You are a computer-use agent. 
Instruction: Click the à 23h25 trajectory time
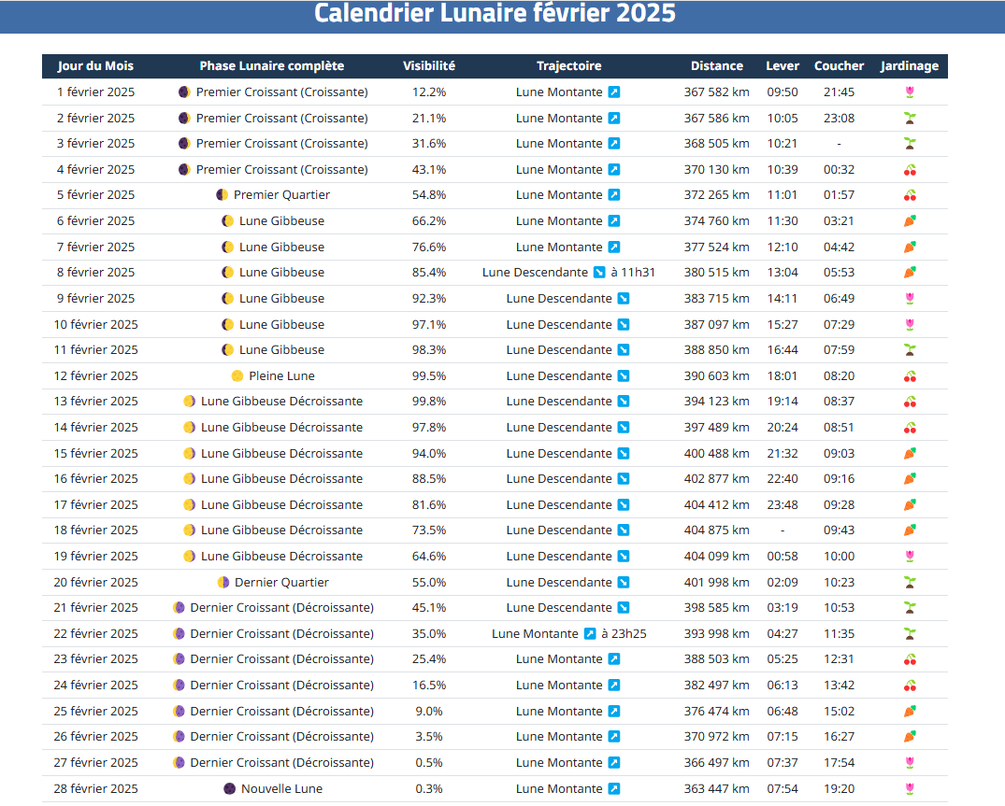coord(624,634)
